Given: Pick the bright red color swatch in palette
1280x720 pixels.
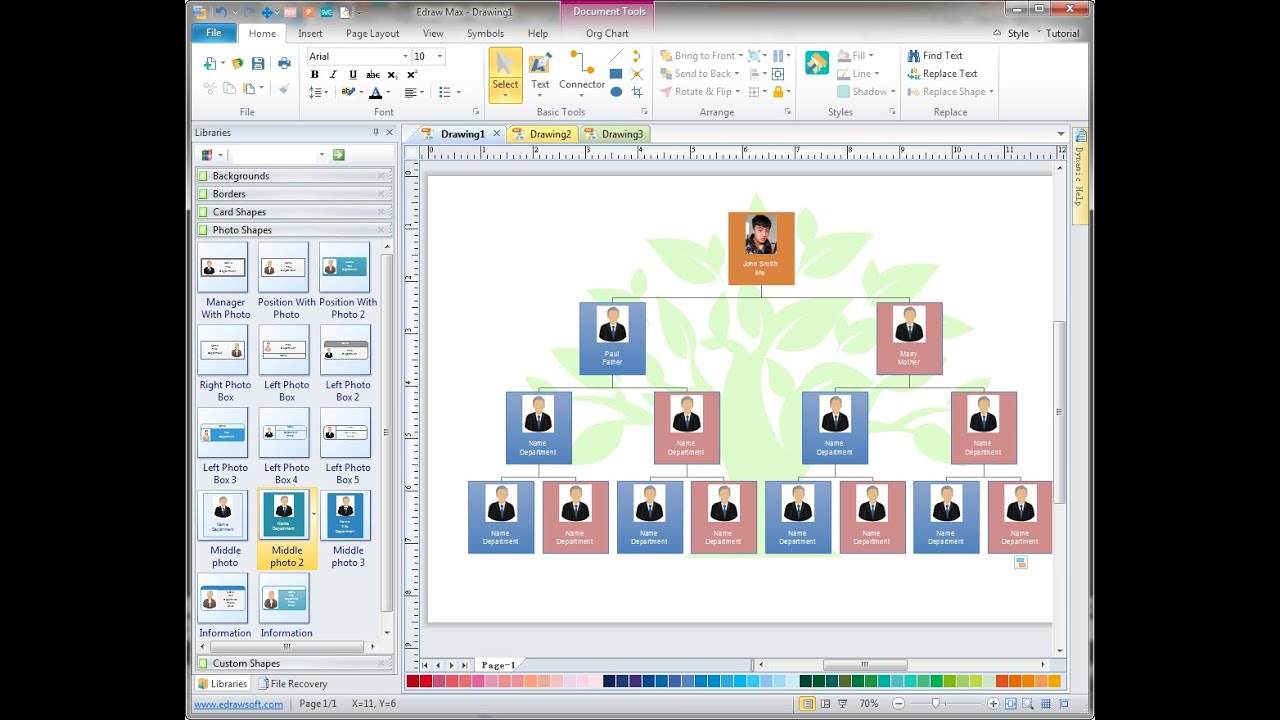Looking at the screenshot, I should tap(425, 681).
